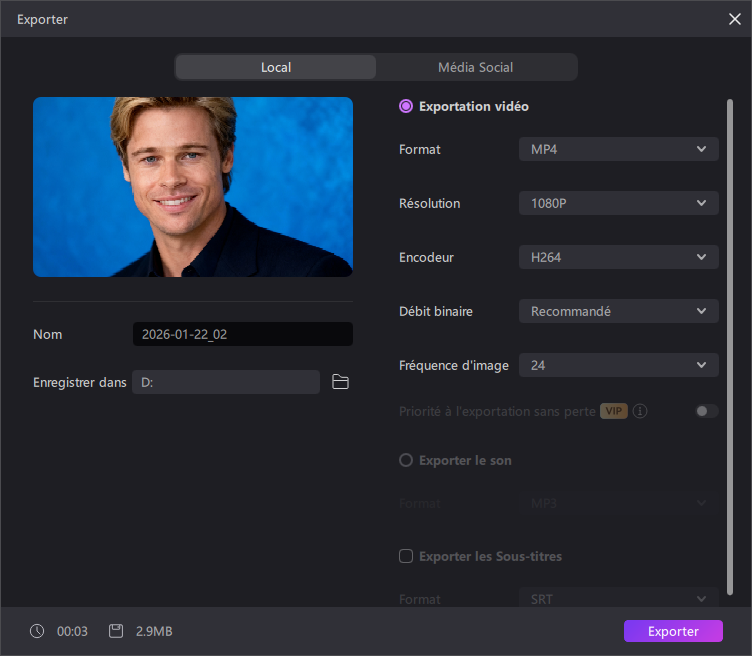Viewport: 752px width, 656px height.
Task: Toggle the lossless export priority switch
Action: click(707, 411)
